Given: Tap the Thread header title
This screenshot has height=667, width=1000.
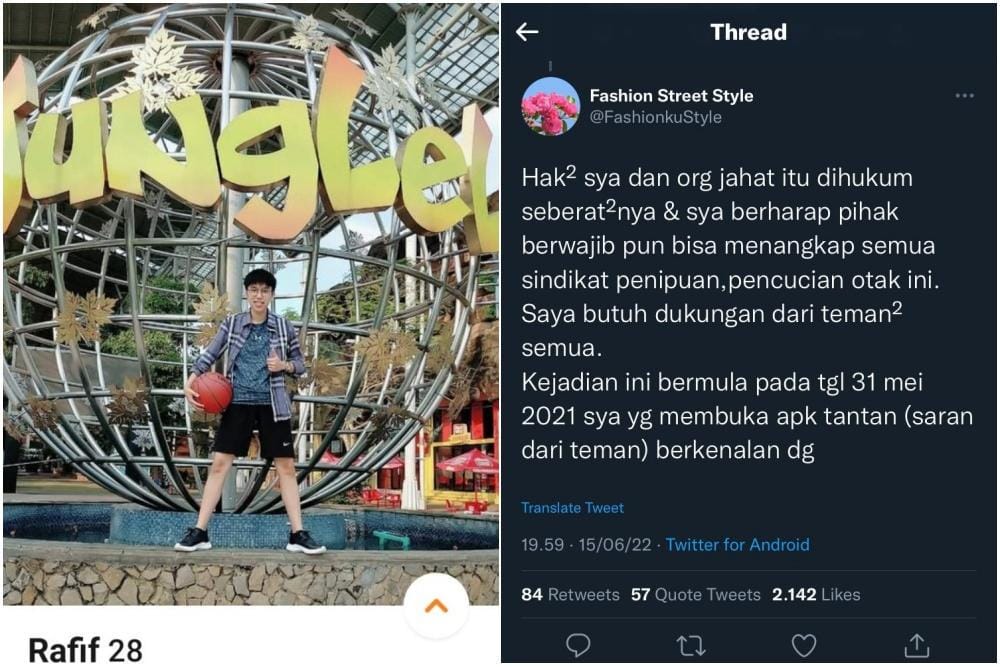Looking at the screenshot, I should pyautogui.click(x=749, y=32).
